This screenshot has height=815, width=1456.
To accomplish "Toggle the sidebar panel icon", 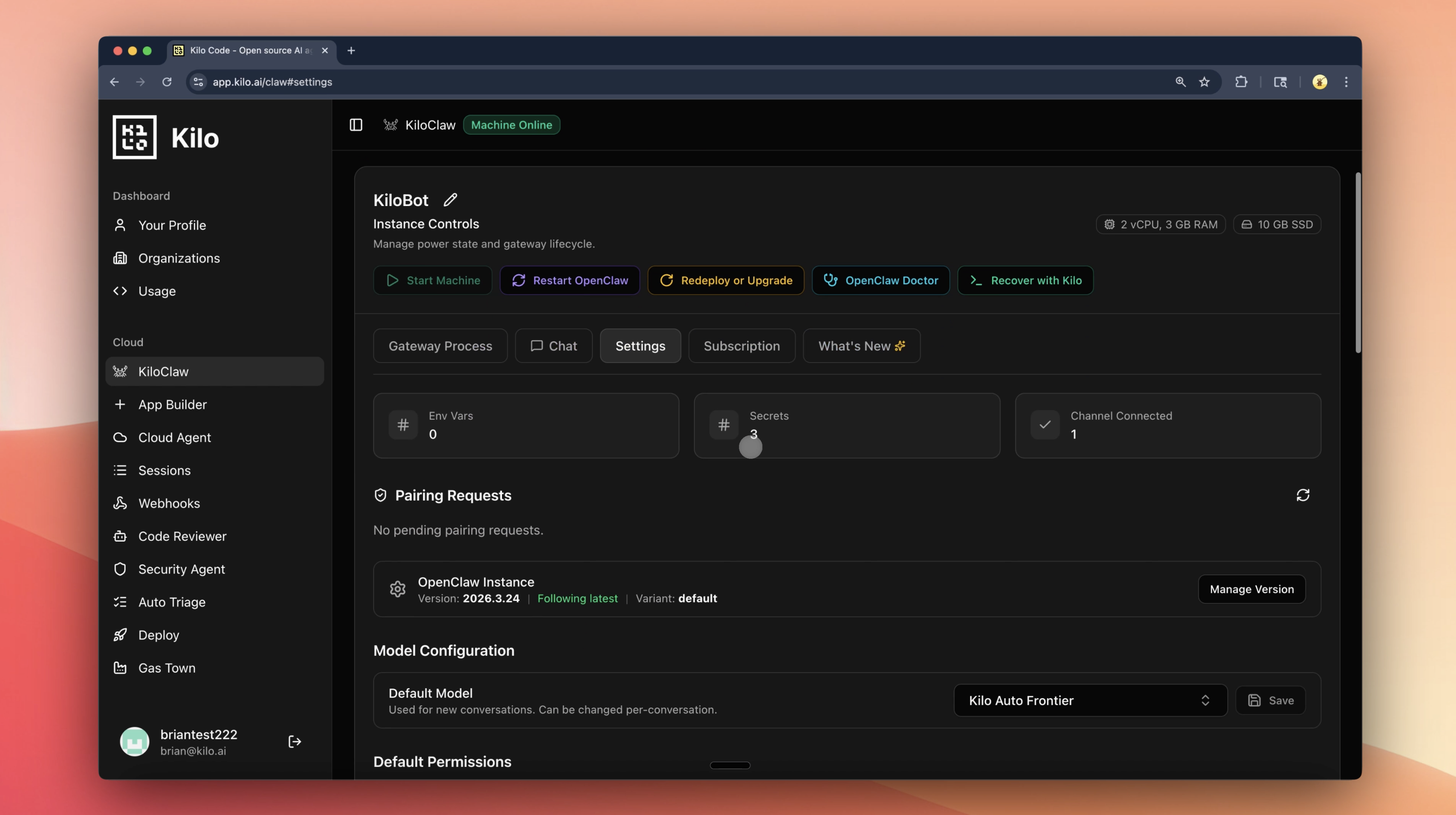I will 356,125.
